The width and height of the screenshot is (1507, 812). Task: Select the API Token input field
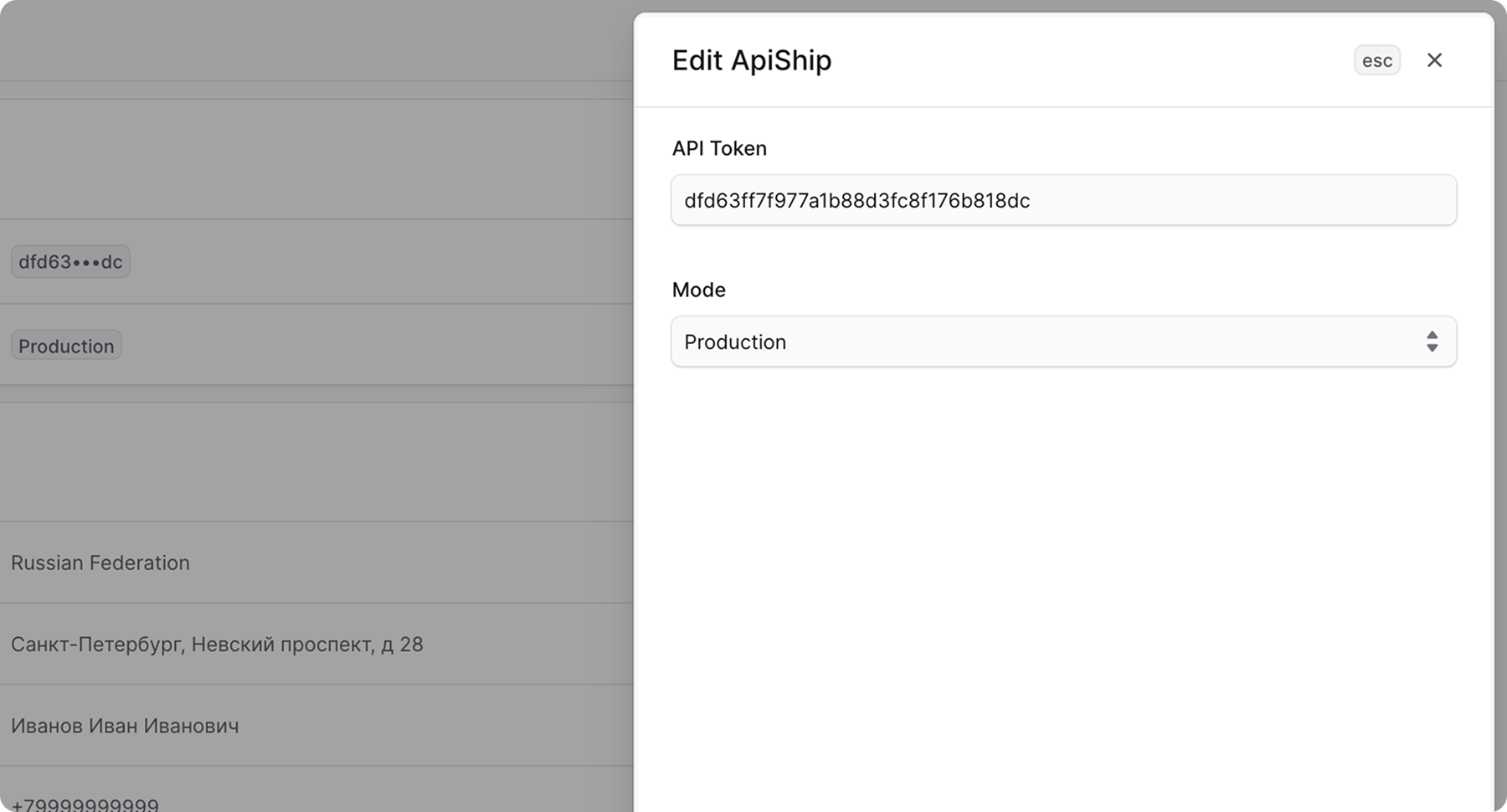[x=1063, y=200]
